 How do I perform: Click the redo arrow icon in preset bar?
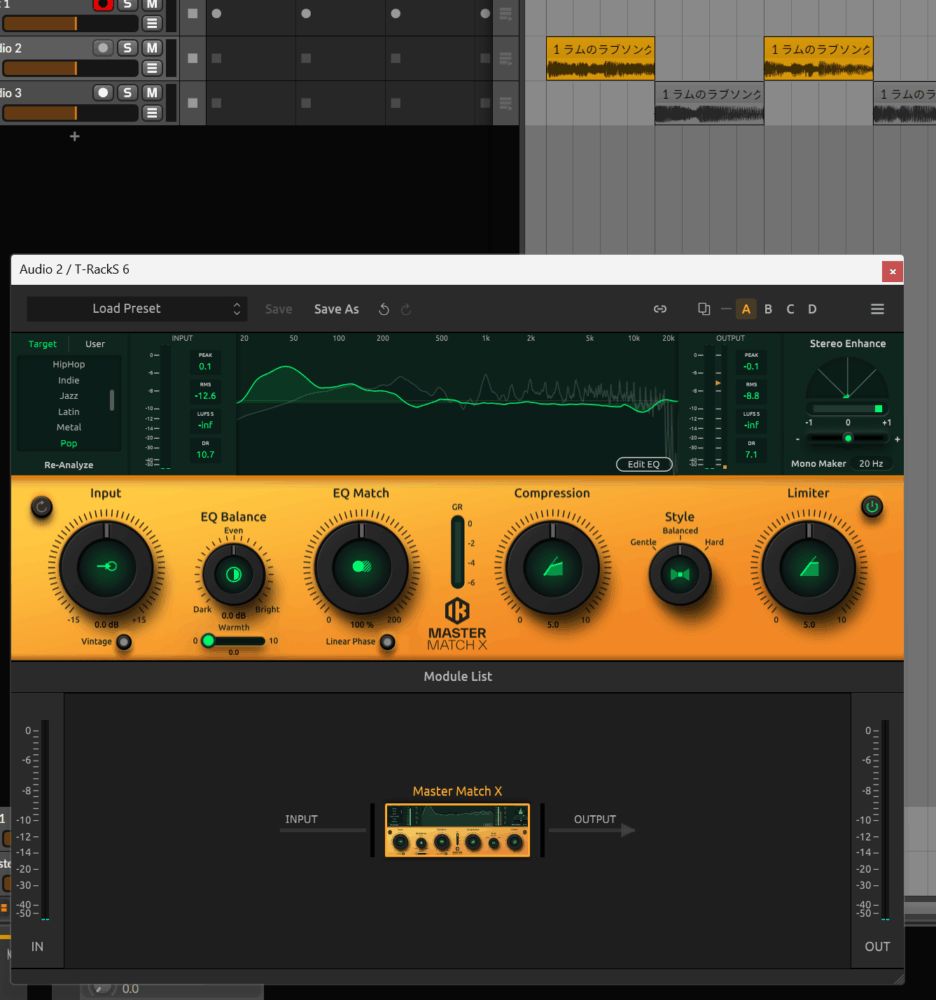coord(406,309)
